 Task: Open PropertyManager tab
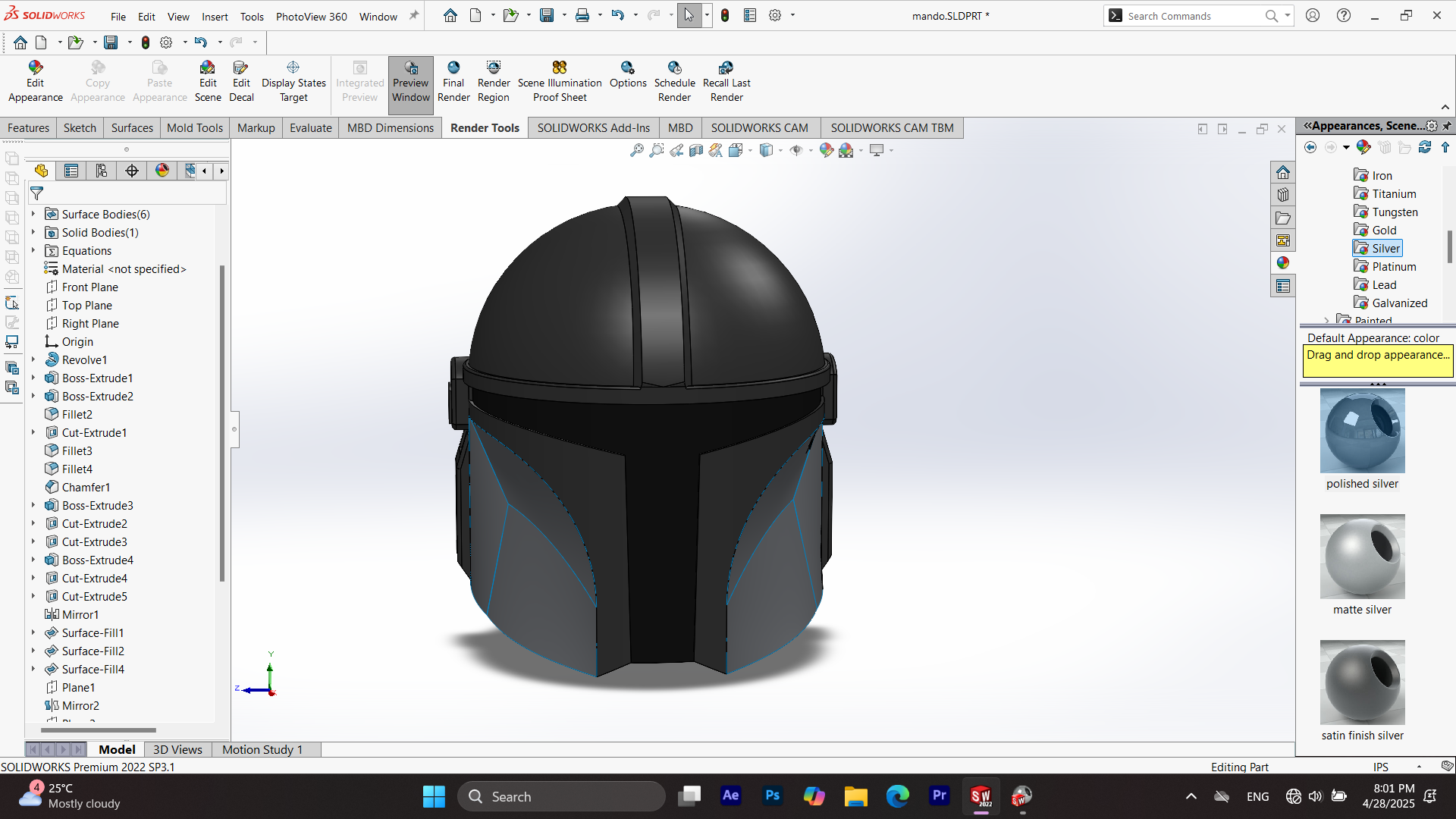tap(71, 171)
